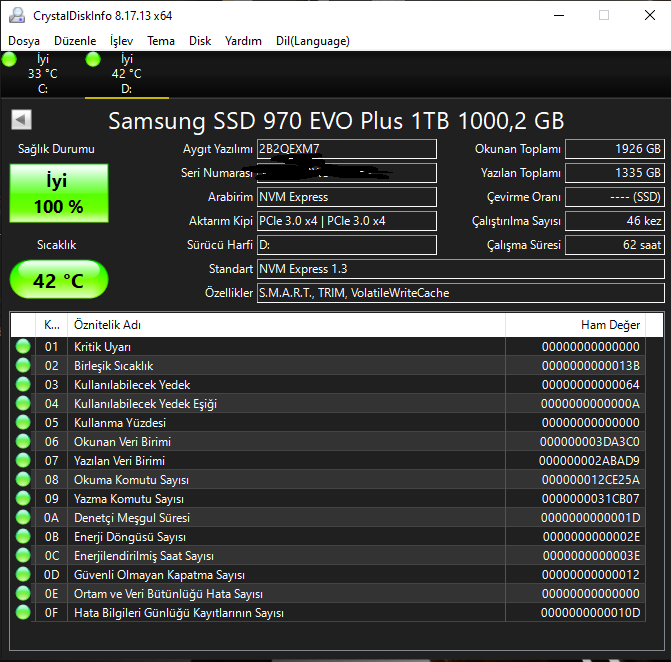Click status circle of Enerji Döngüsü Sayısı row
This screenshot has height=662, width=671.
pyautogui.click(x=23, y=536)
